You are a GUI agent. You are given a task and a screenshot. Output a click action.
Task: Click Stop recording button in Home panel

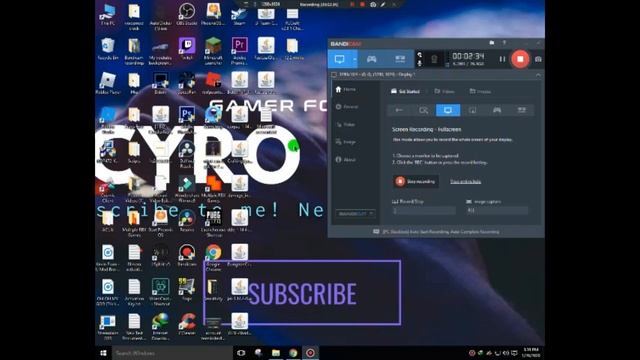pyautogui.click(x=416, y=181)
